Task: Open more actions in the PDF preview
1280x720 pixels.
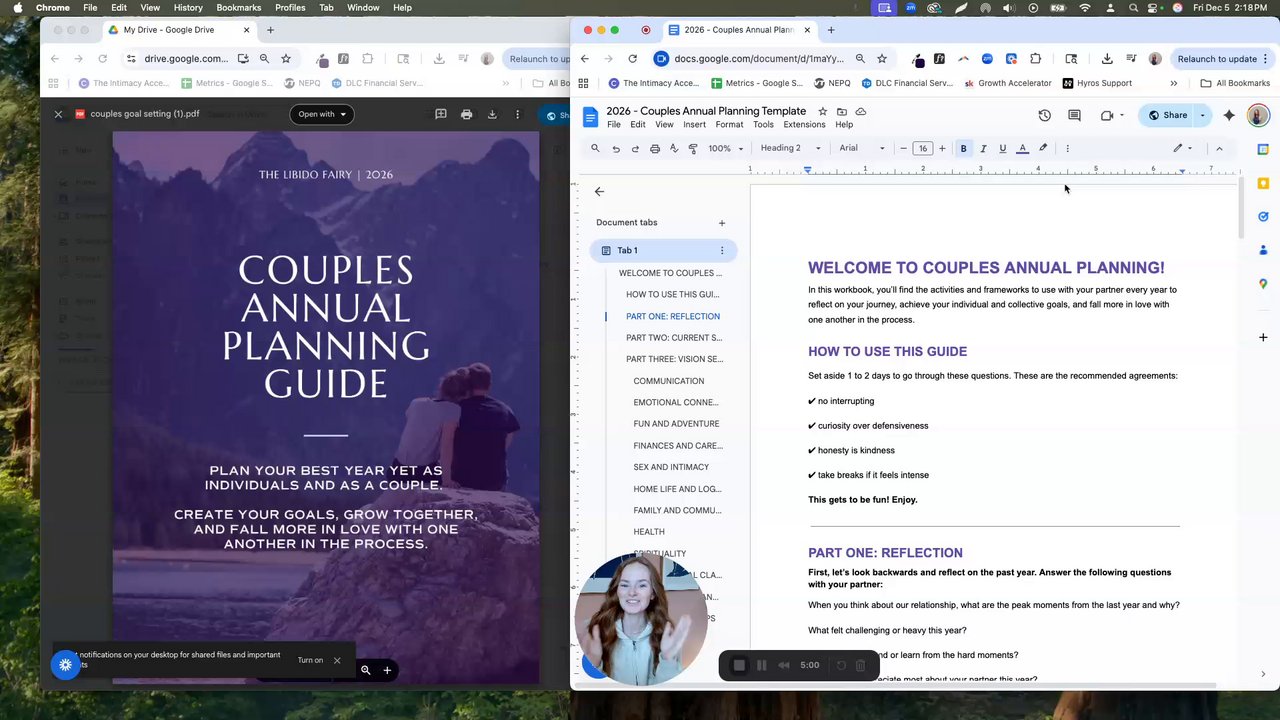Action: (517, 114)
